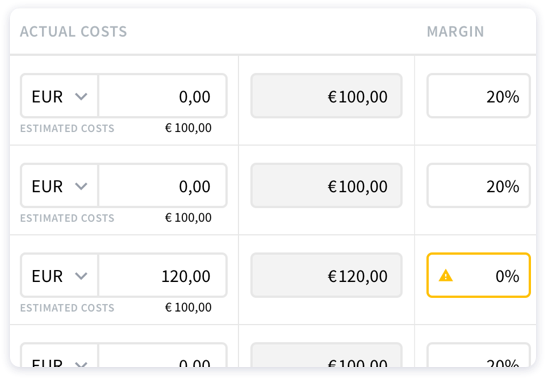Expand the partially visible fourth row EUR dropdown
546x379 pixels.
[x=59, y=355]
